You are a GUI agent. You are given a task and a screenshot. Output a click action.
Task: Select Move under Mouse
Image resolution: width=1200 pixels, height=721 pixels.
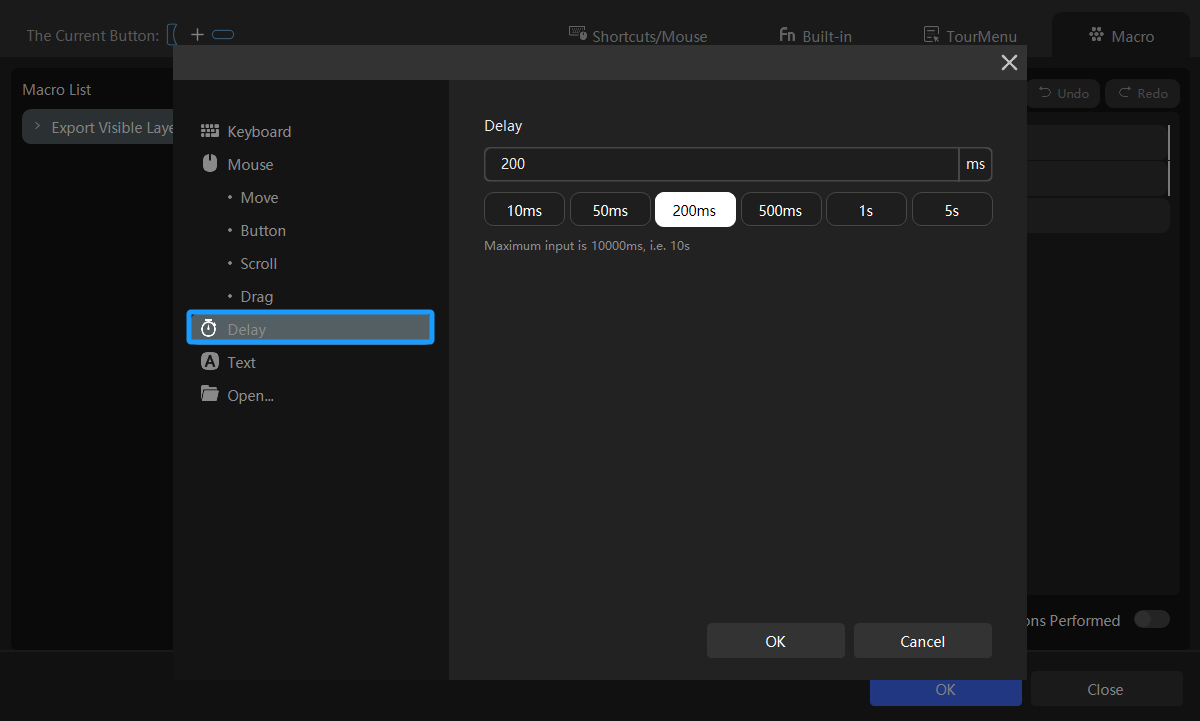pos(259,197)
